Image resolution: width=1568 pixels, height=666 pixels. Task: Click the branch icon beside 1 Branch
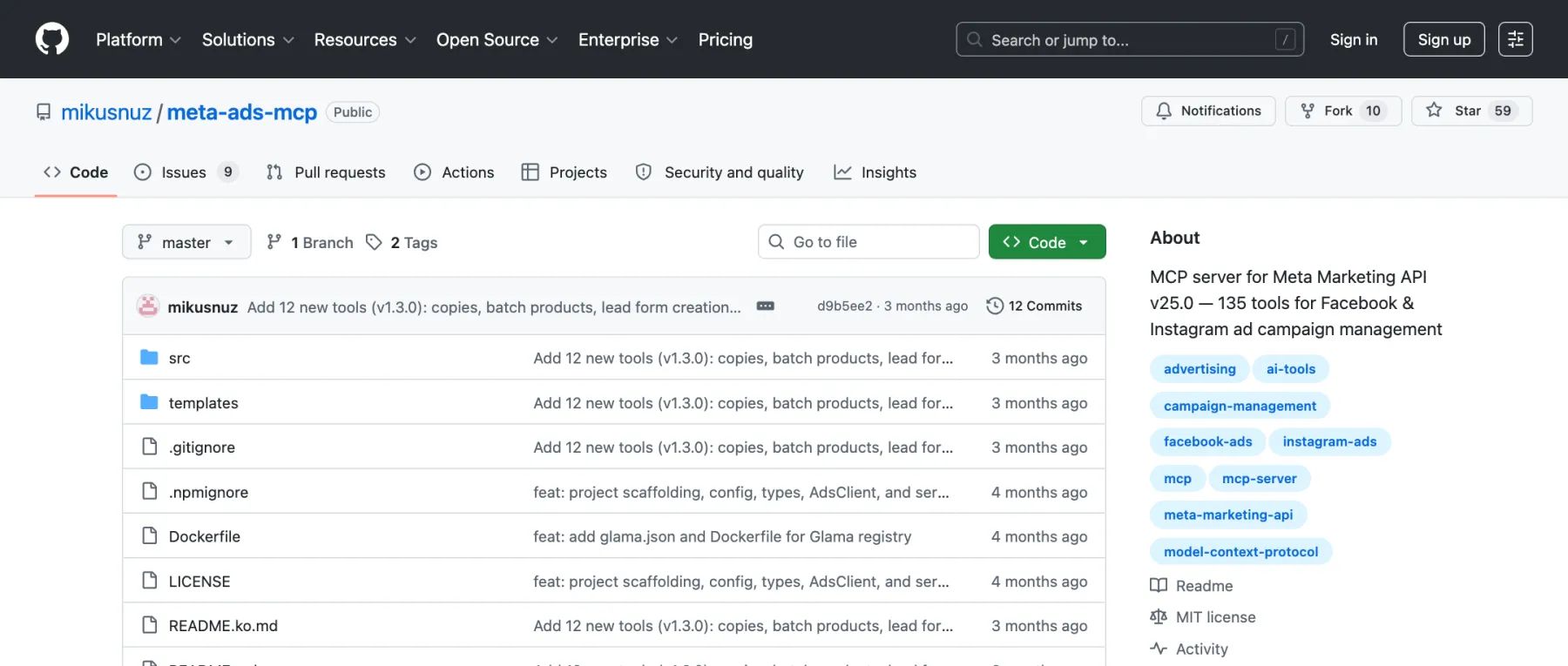[x=274, y=242]
